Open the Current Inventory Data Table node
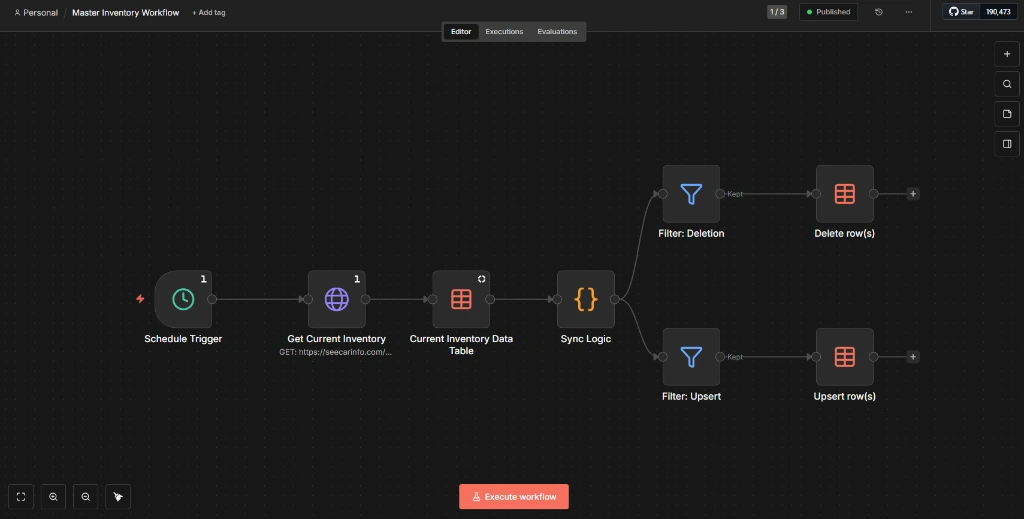Image resolution: width=1024 pixels, height=519 pixels. coord(461,299)
